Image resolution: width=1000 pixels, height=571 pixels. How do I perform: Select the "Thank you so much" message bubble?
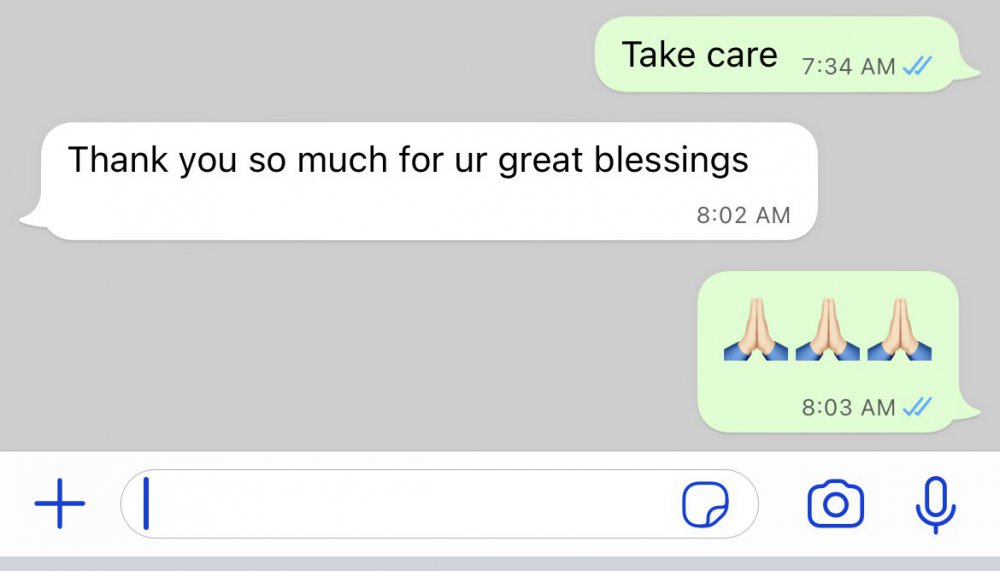click(x=422, y=181)
